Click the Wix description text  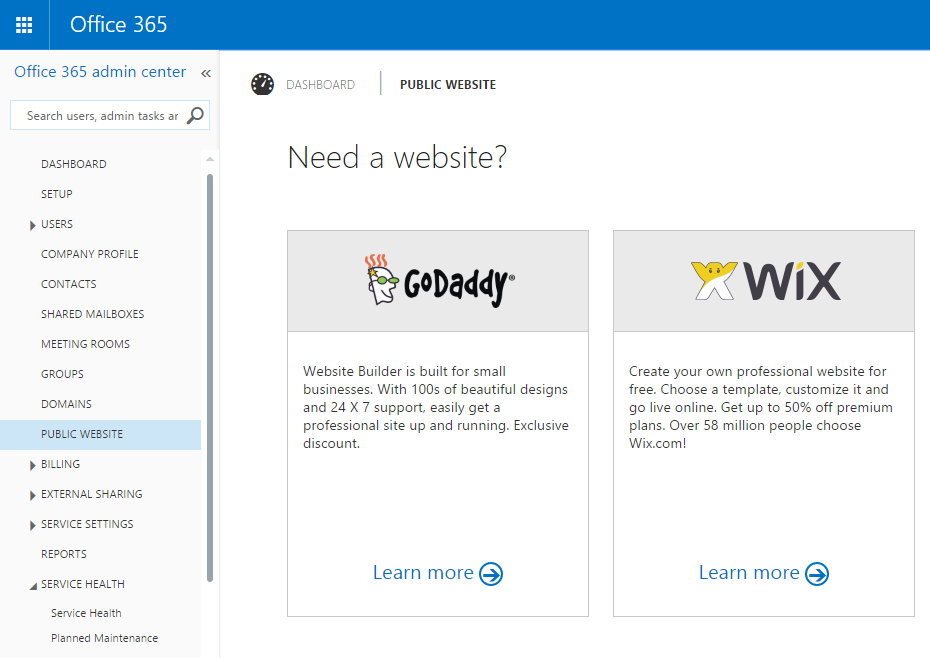(761, 408)
